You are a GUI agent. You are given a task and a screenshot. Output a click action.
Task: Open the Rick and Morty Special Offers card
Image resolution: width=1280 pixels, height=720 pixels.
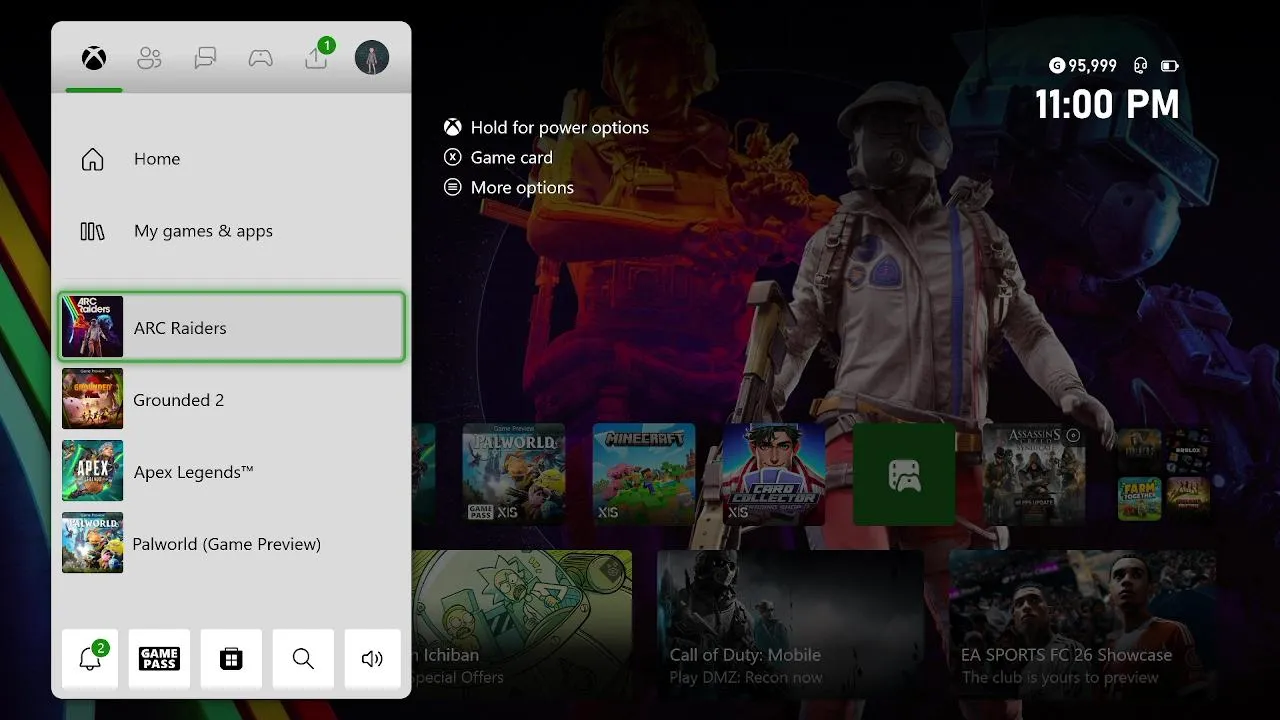pyautogui.click(x=522, y=622)
